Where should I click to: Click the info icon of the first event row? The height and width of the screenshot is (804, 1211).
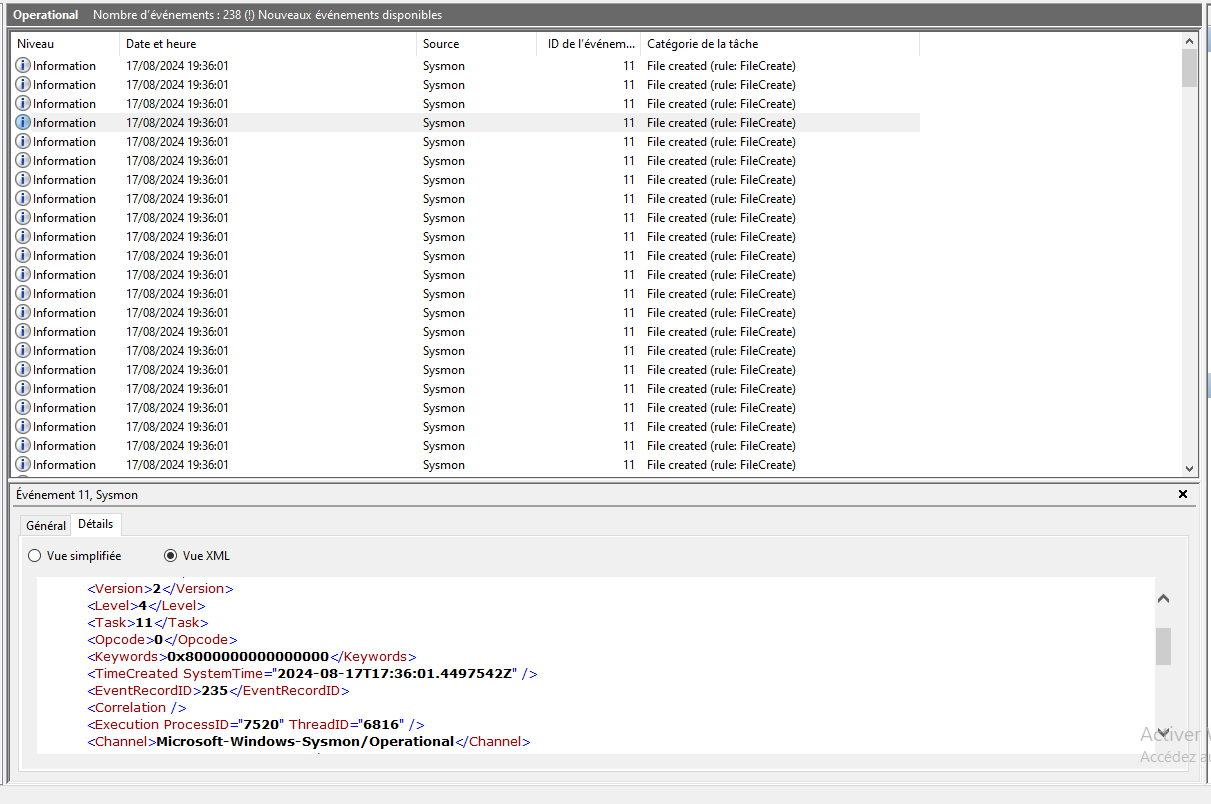pos(23,65)
